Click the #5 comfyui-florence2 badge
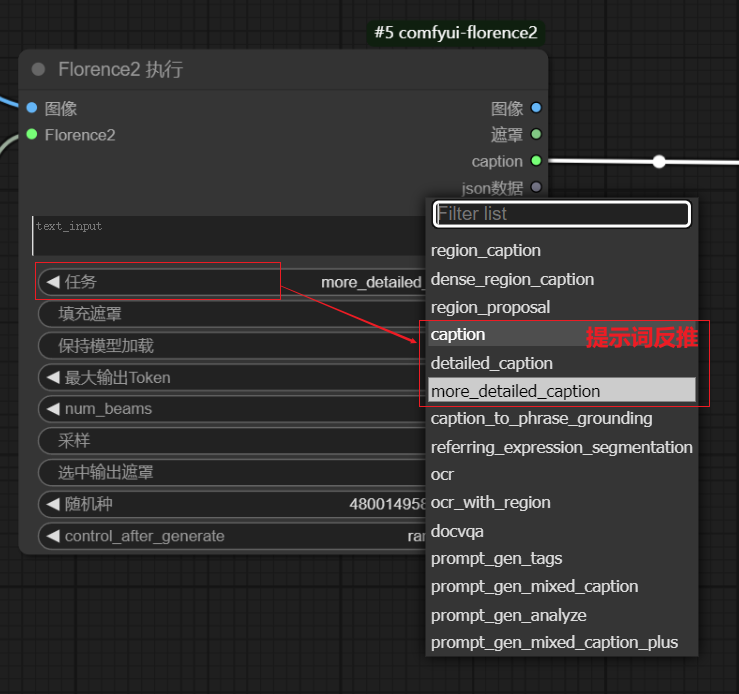This screenshot has width=739, height=694. click(x=456, y=33)
